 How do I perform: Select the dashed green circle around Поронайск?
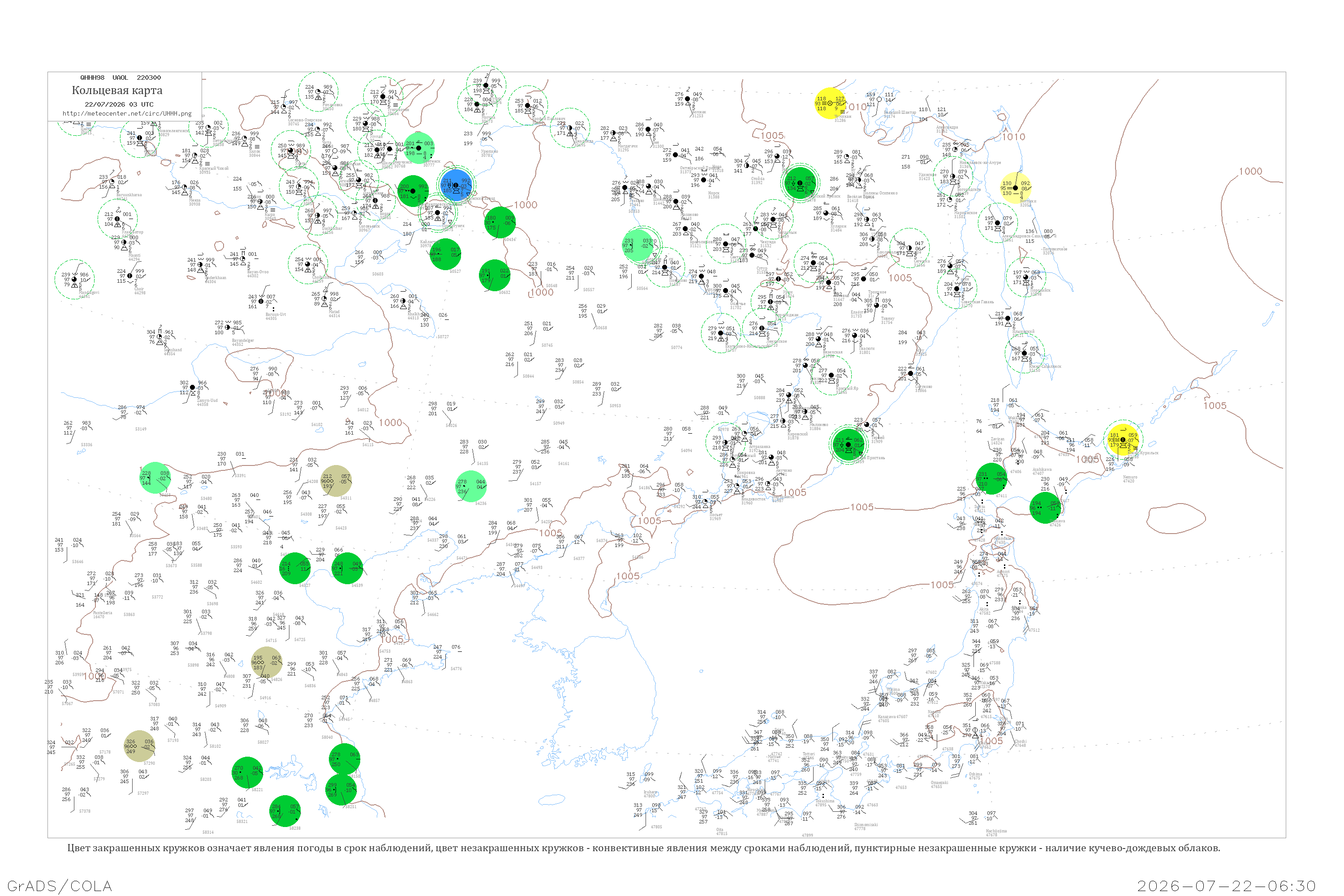pos(1026,277)
